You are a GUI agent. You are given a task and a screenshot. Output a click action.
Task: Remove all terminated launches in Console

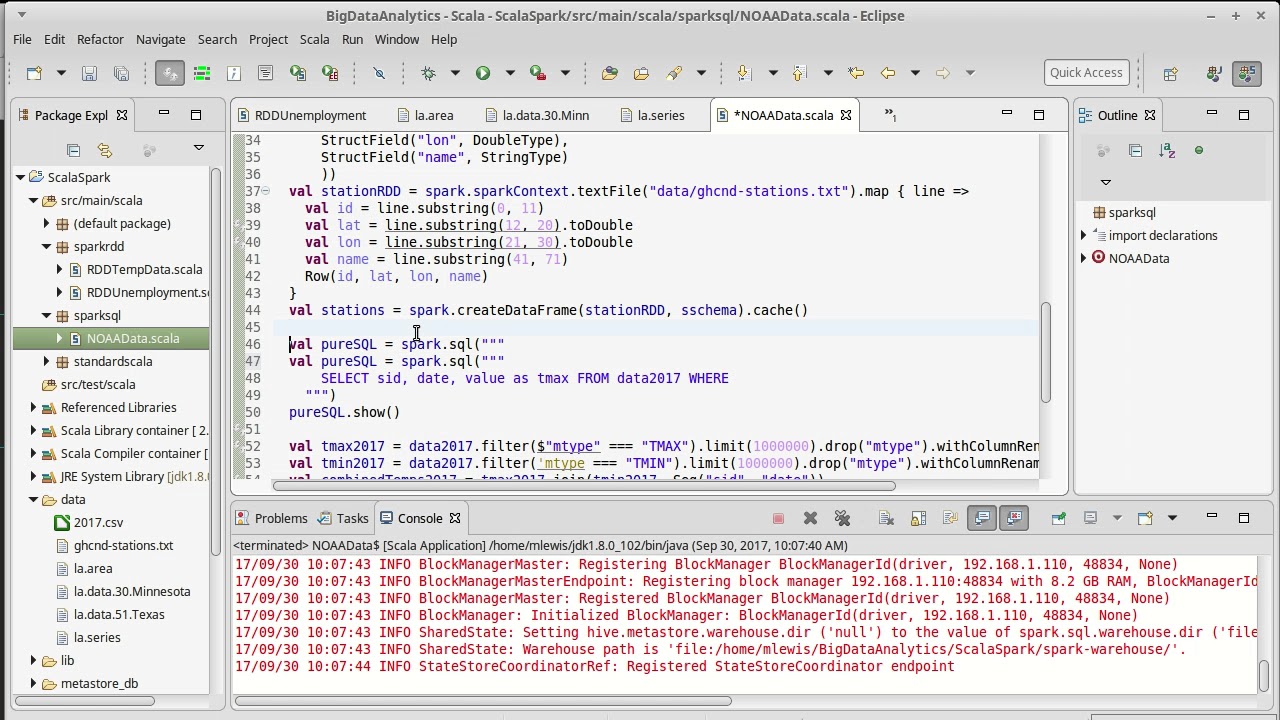842,518
